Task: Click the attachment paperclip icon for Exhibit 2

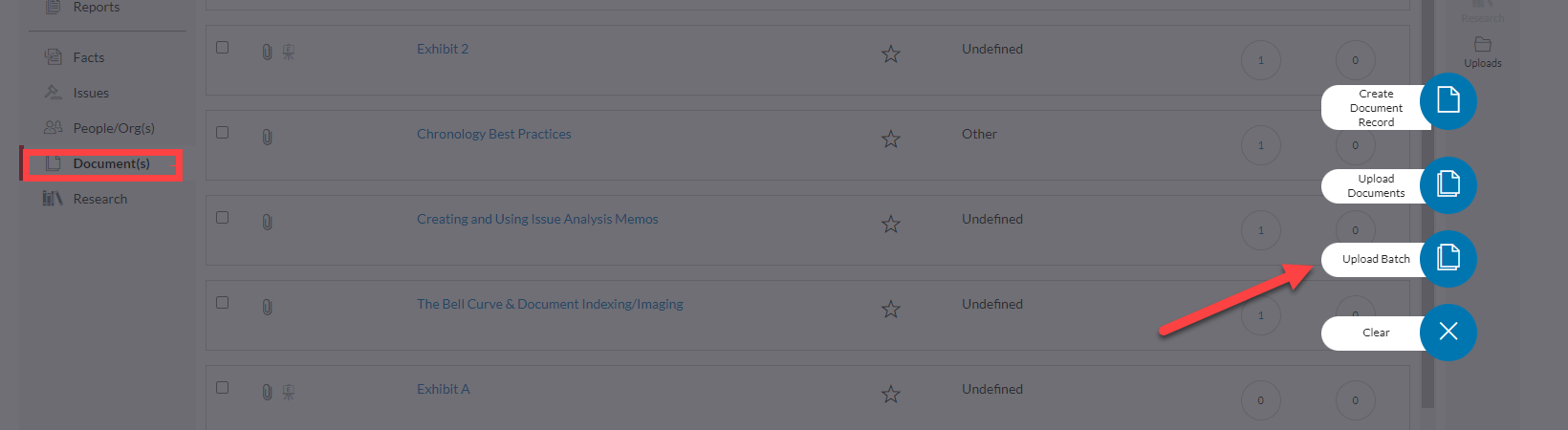Action: coord(267,52)
